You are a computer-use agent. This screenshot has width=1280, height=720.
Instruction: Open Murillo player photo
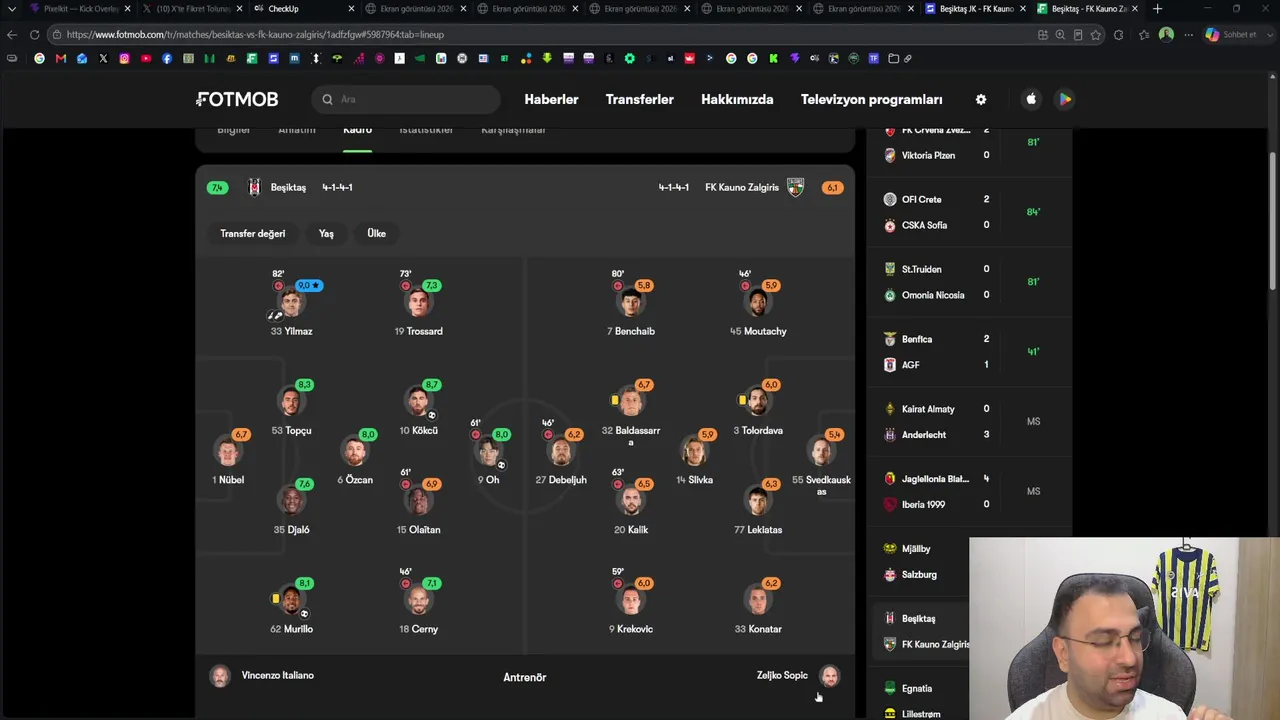click(x=291, y=601)
